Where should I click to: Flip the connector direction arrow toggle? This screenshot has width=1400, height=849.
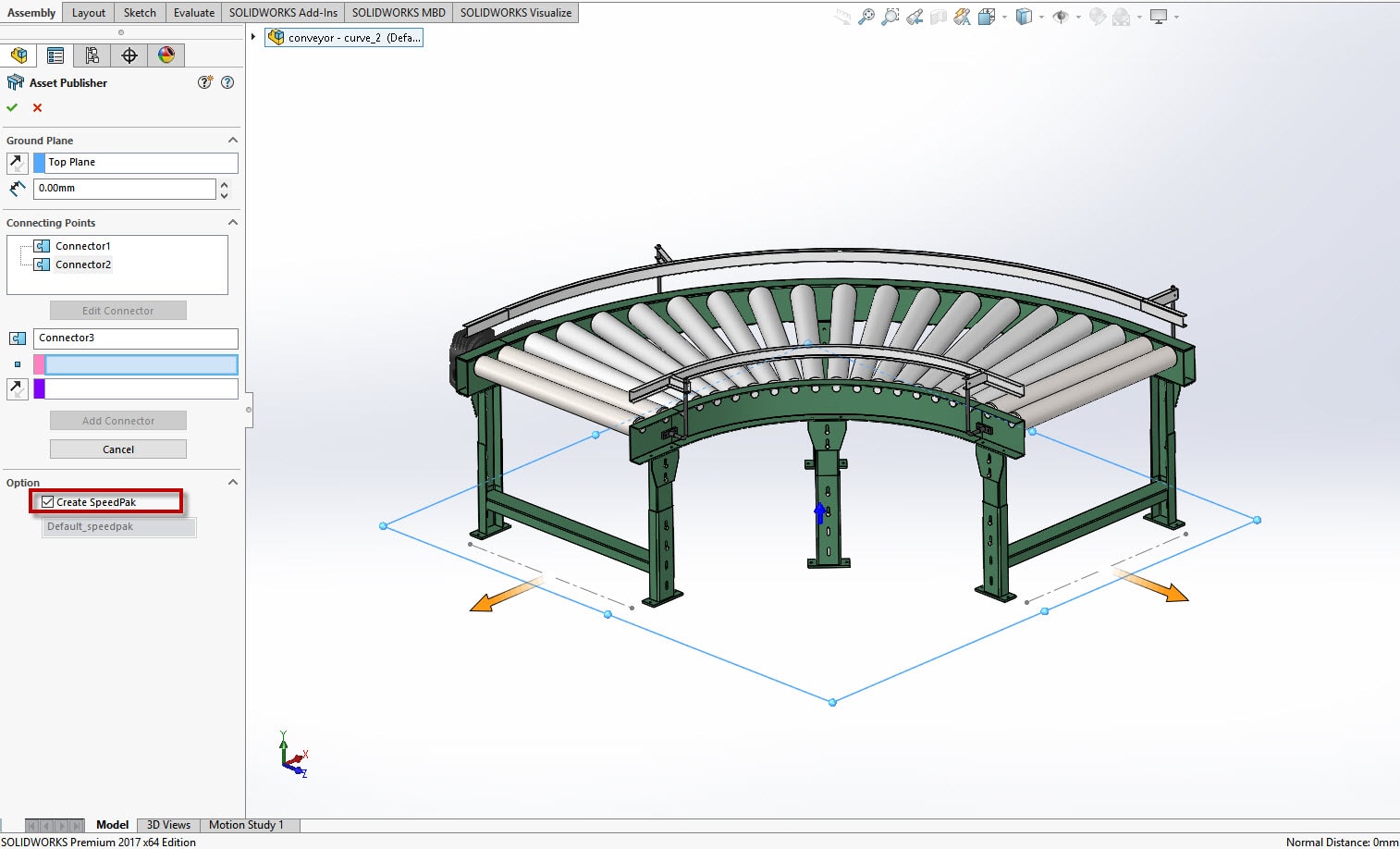(17, 389)
